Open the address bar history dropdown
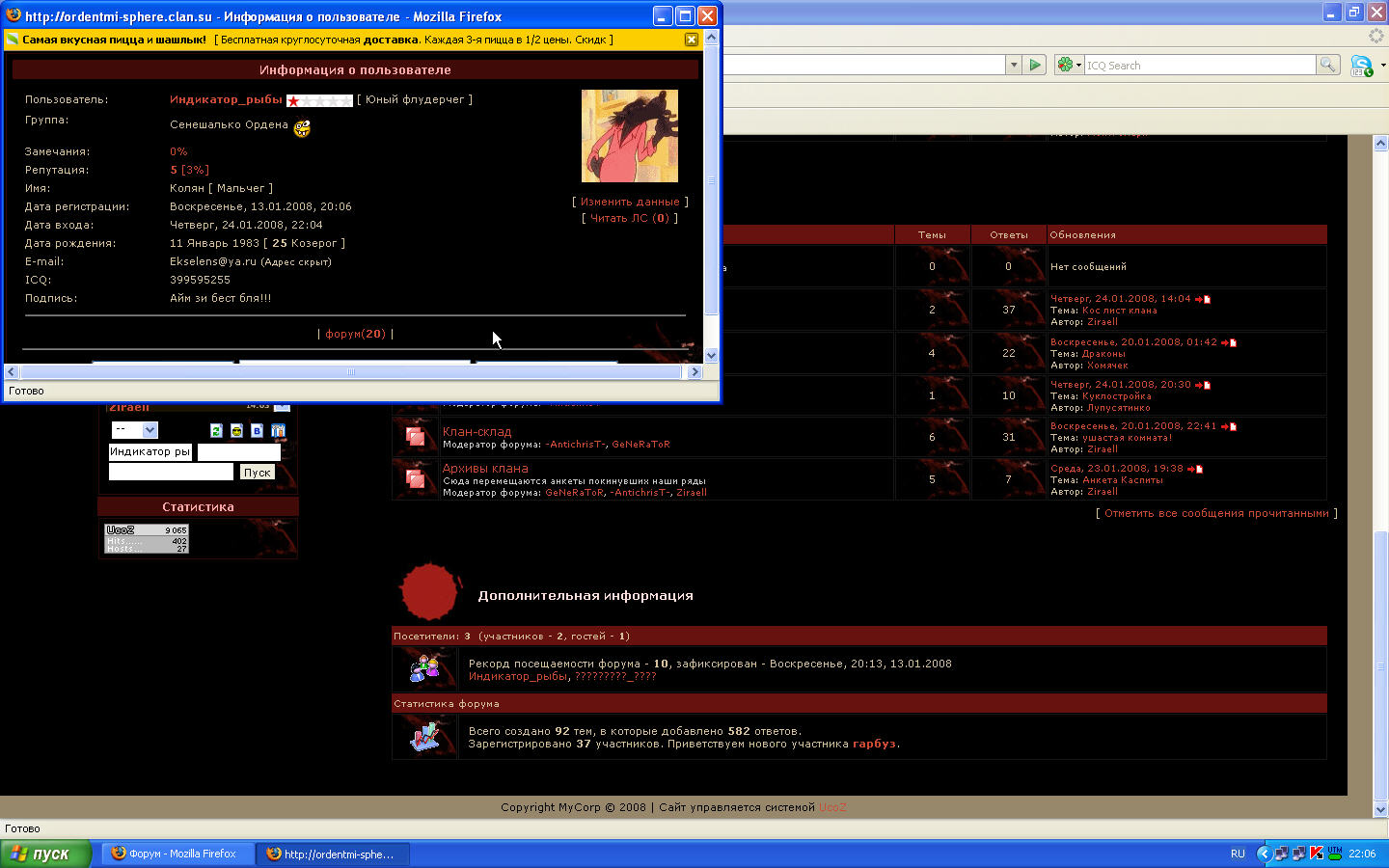 1013,65
